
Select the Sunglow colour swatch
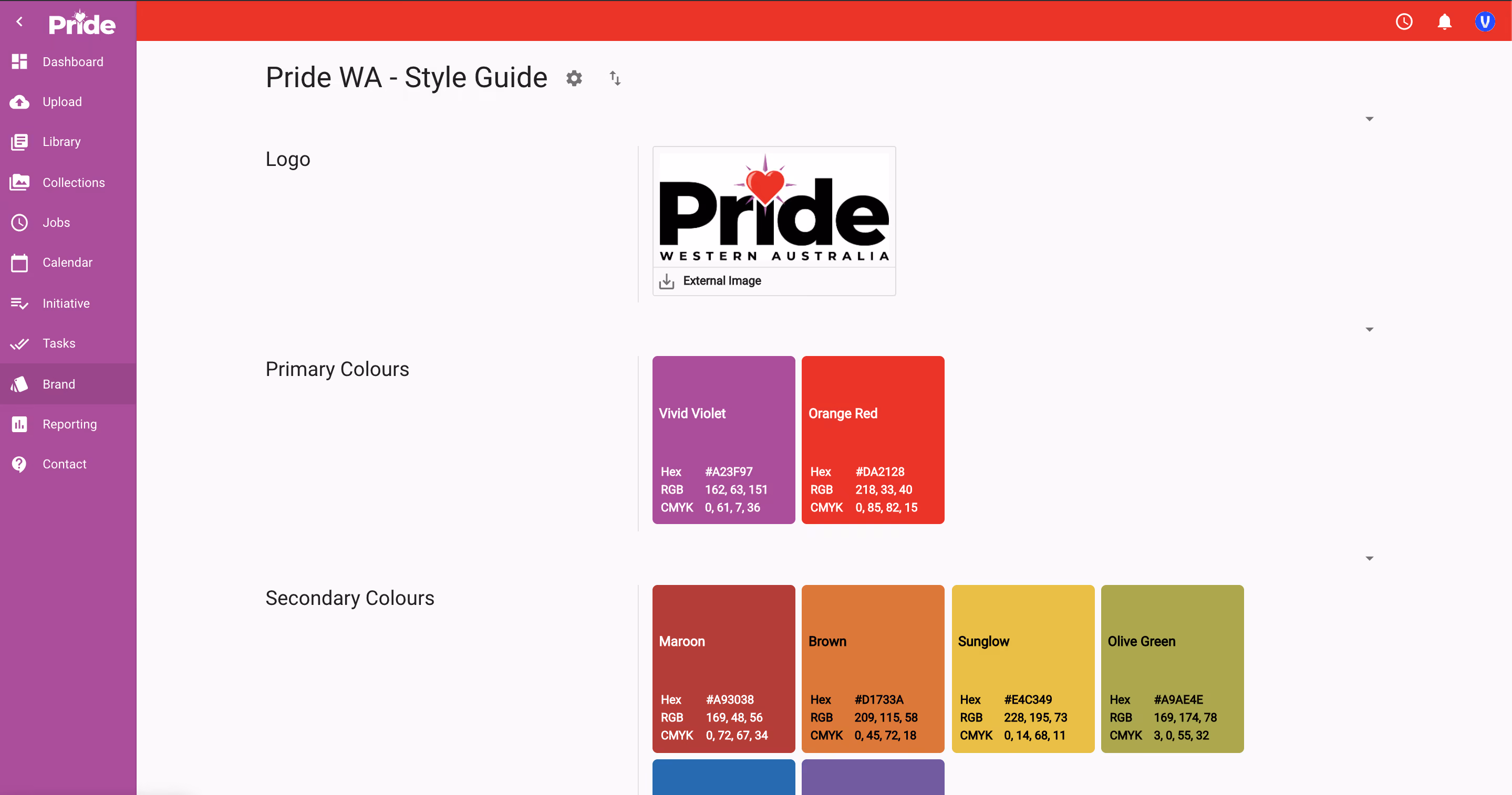pos(1023,669)
